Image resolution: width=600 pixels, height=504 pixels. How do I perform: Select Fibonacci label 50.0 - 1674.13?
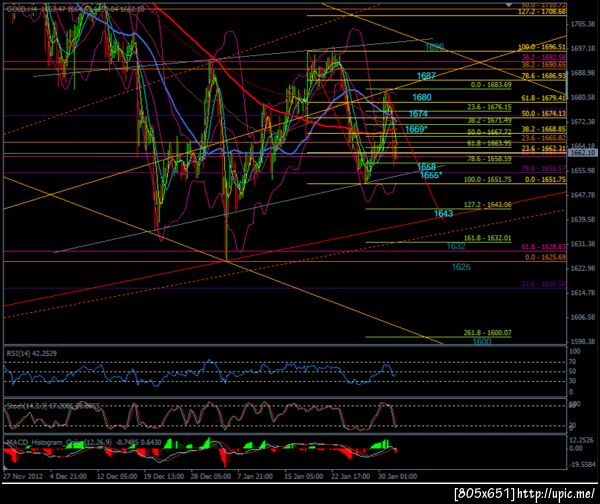543,113
